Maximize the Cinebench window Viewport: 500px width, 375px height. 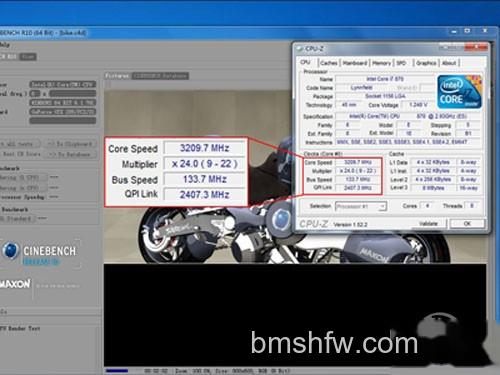[467, 31]
